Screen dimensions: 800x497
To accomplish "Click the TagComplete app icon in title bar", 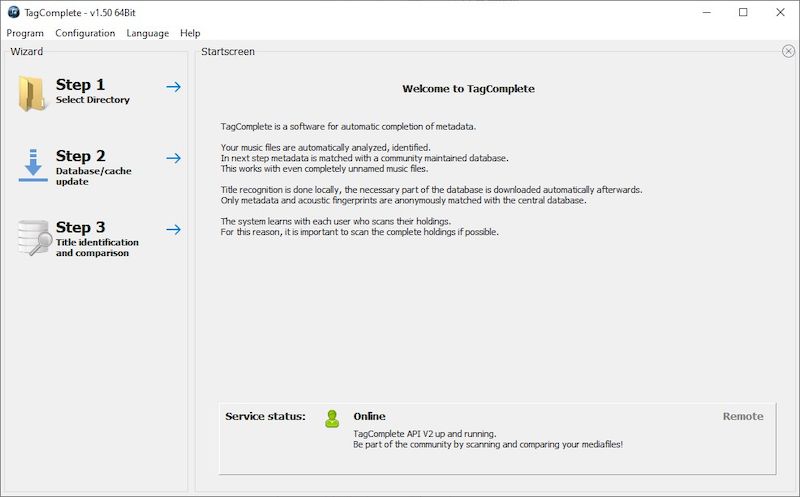I will pos(14,13).
